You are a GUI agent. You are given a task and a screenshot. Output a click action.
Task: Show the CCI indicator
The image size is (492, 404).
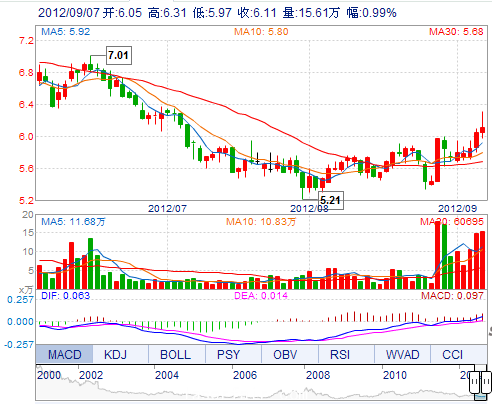click(452, 354)
